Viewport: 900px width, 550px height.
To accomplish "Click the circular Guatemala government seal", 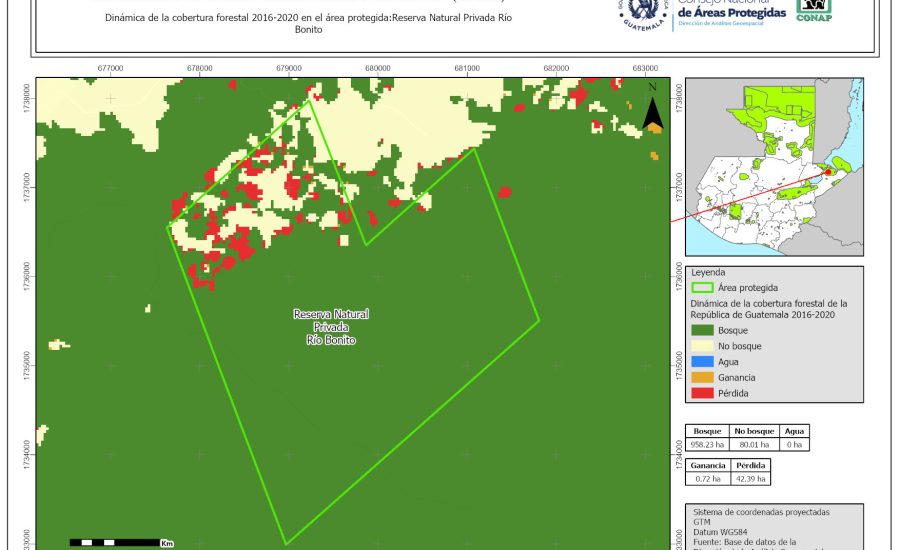I will click(643, 13).
